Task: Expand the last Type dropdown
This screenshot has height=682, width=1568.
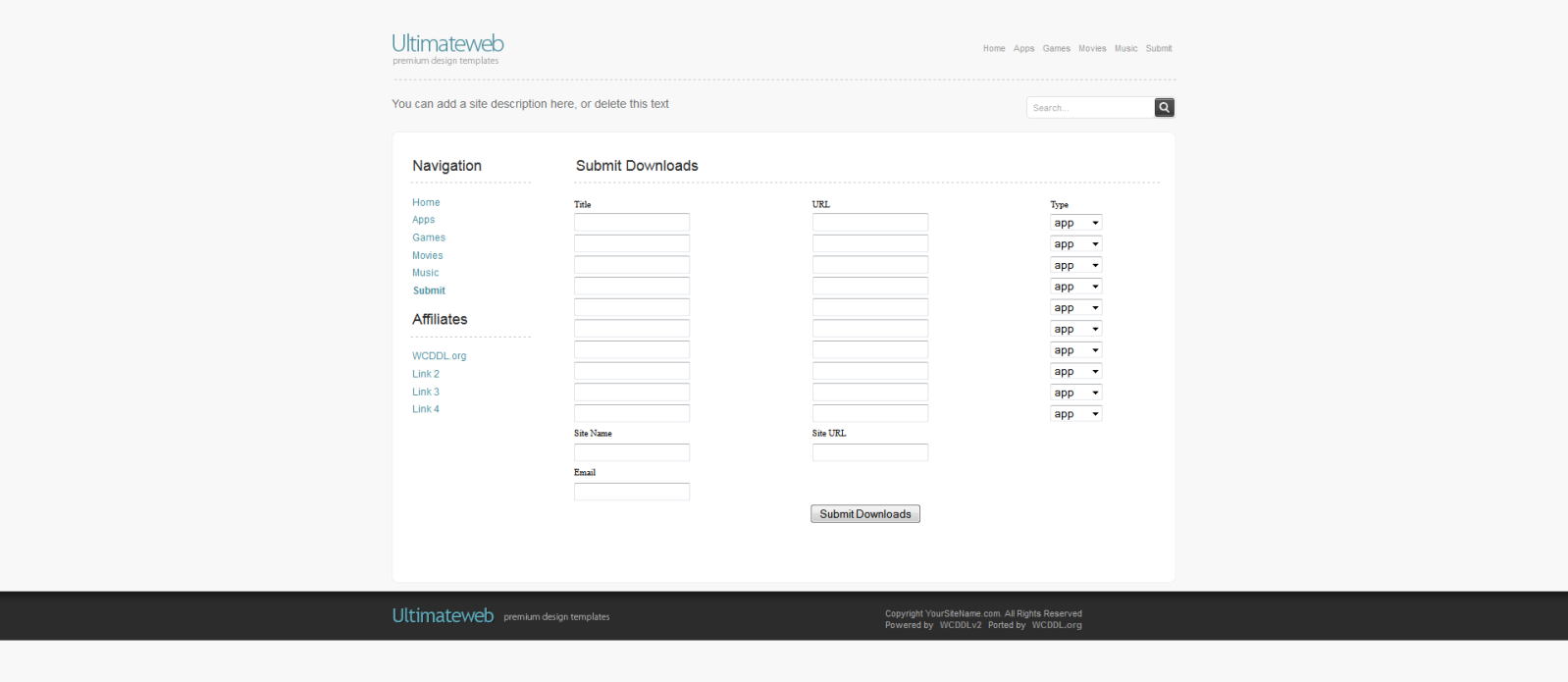Action: click(1075, 414)
